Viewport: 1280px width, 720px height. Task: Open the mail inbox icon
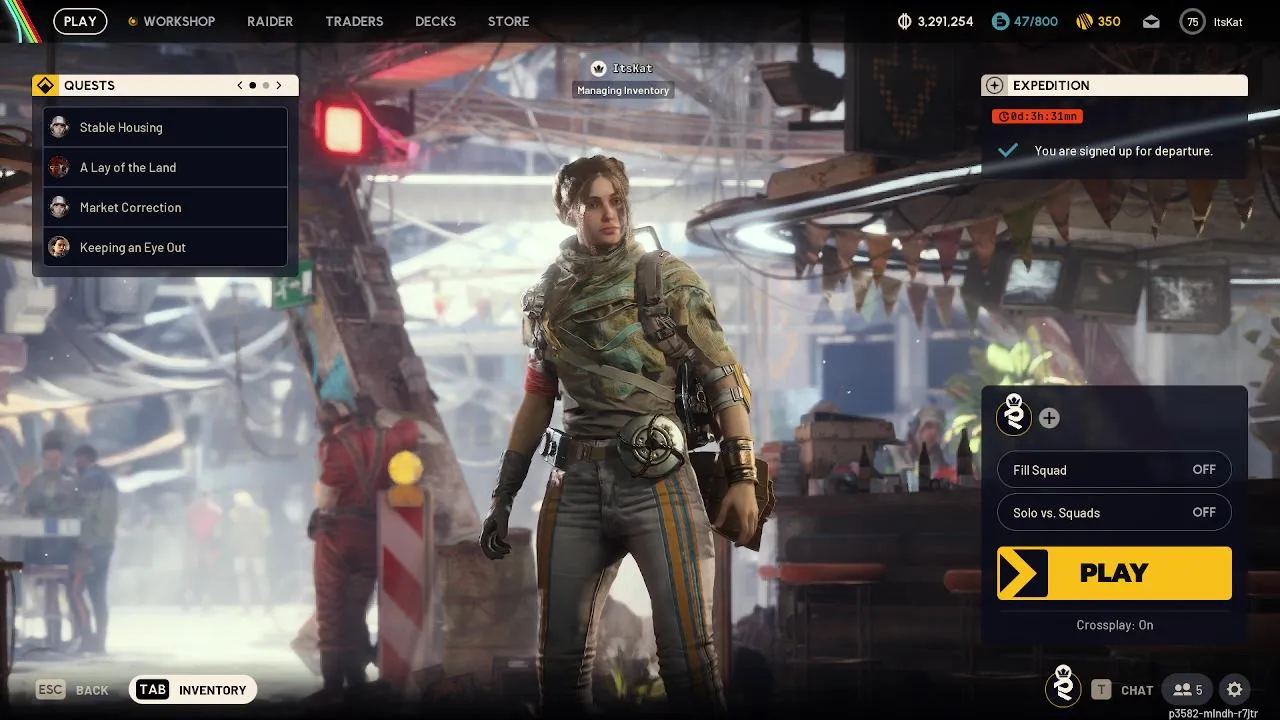click(1151, 21)
